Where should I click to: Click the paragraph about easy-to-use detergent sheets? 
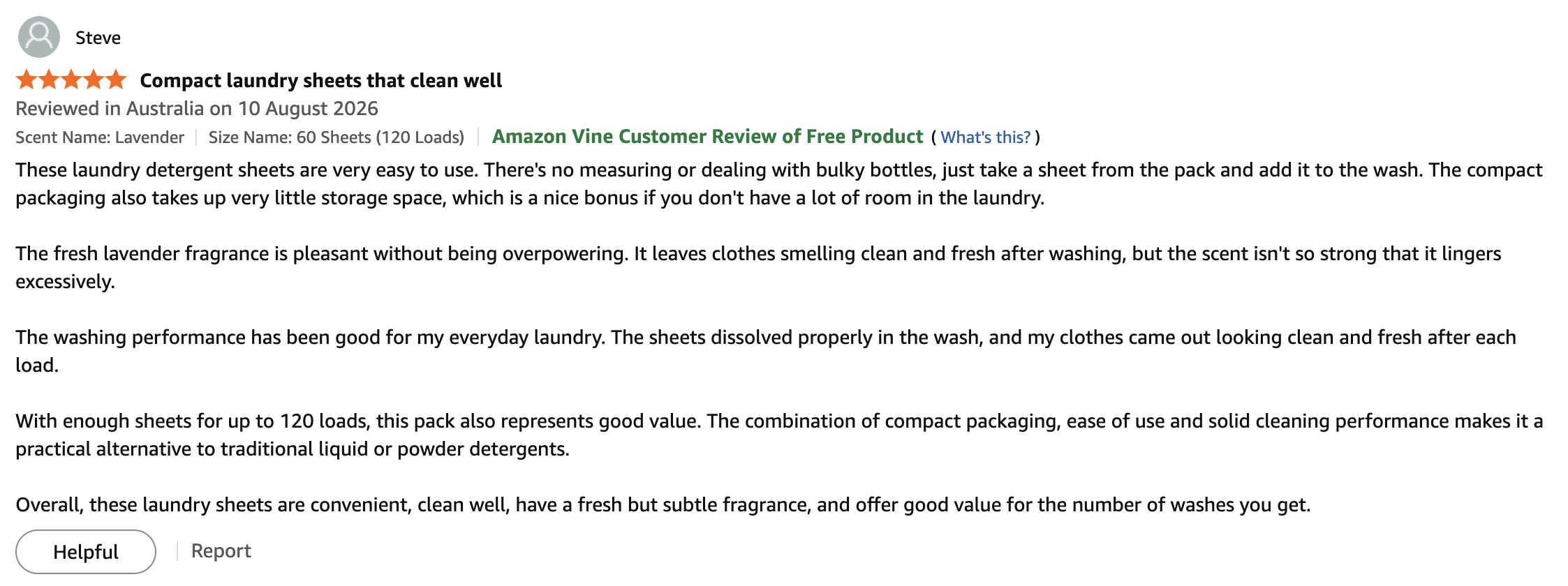tap(779, 184)
